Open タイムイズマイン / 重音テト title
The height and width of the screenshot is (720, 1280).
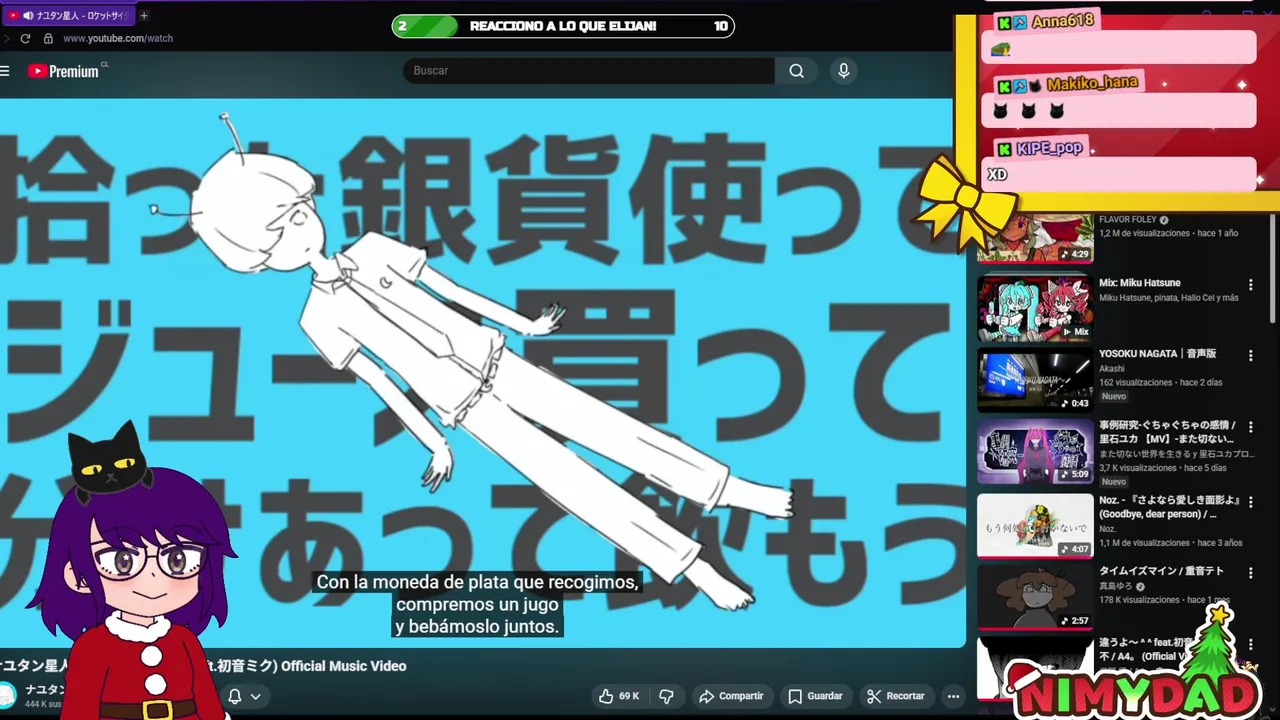(x=1160, y=572)
